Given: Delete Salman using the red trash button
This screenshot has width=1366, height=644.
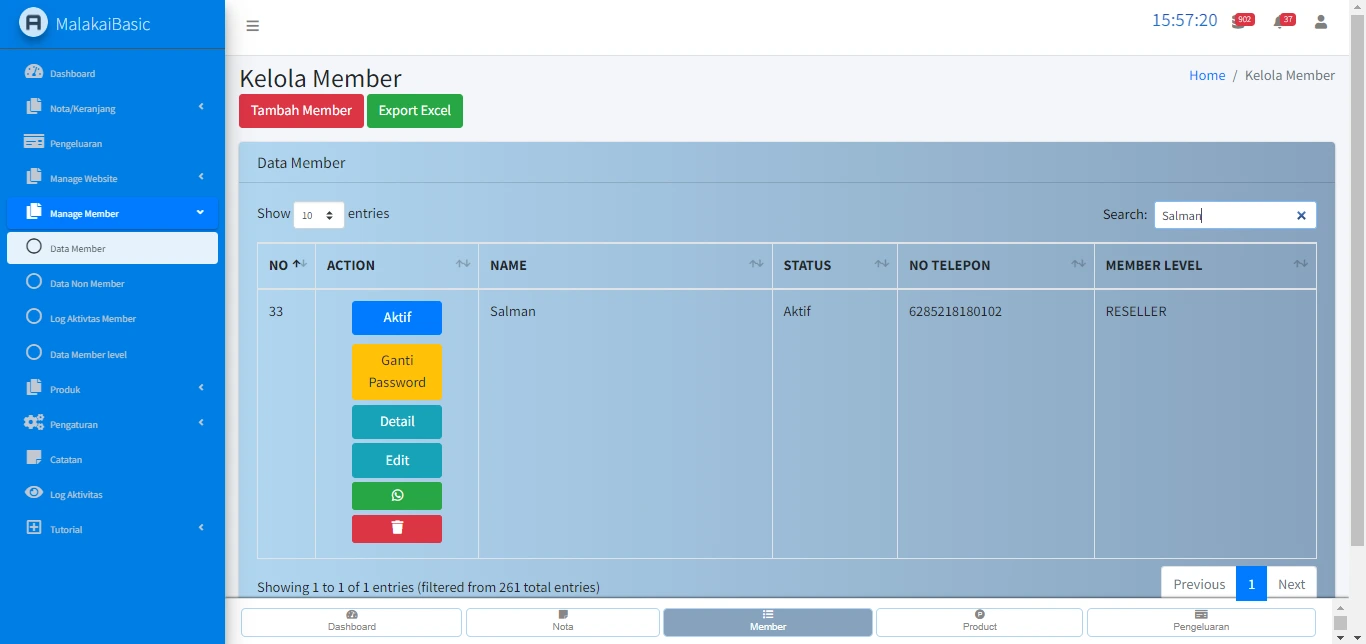Looking at the screenshot, I should pyautogui.click(x=397, y=528).
